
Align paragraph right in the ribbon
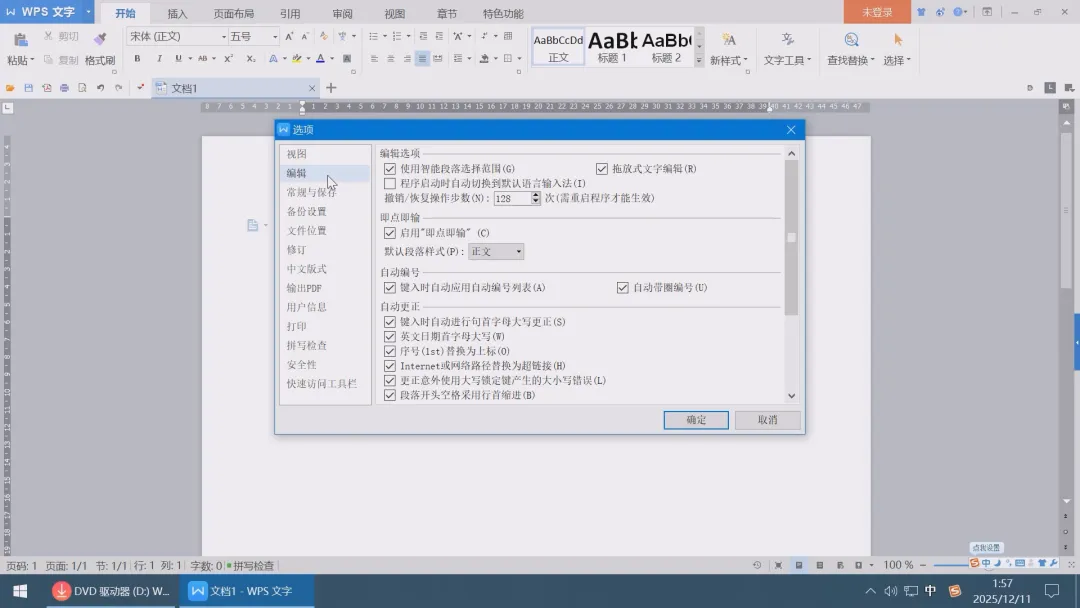point(407,59)
